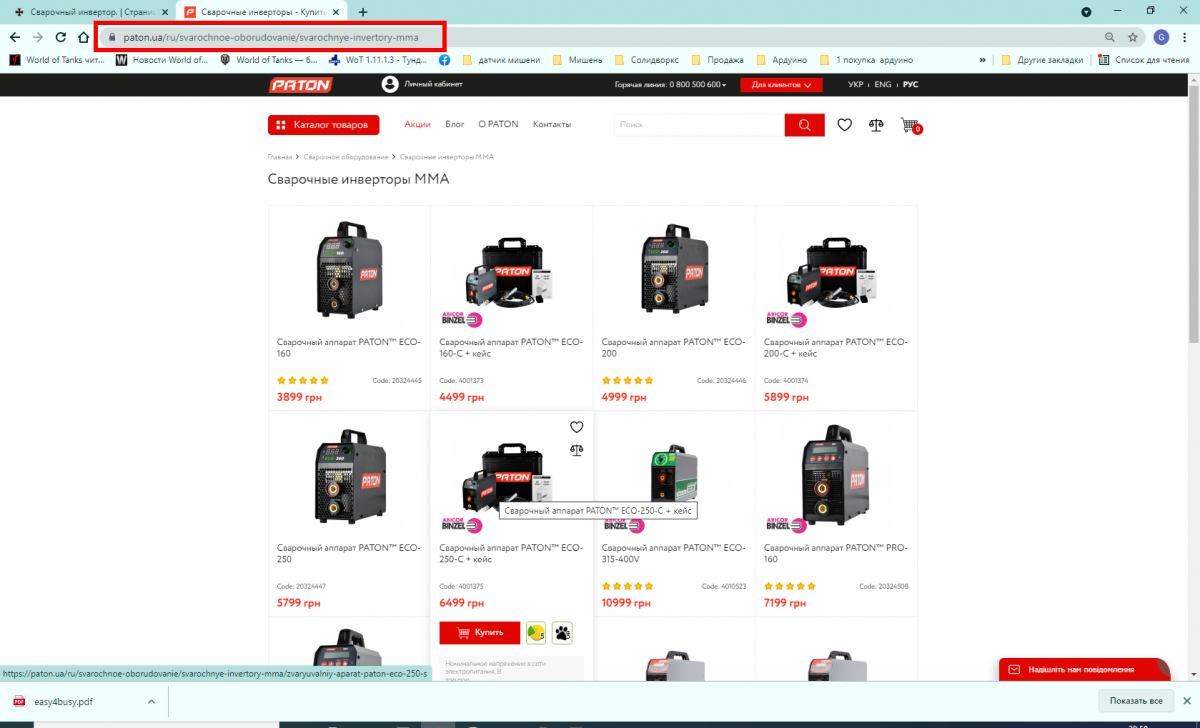Open the Контакты menu item

pos(552,125)
